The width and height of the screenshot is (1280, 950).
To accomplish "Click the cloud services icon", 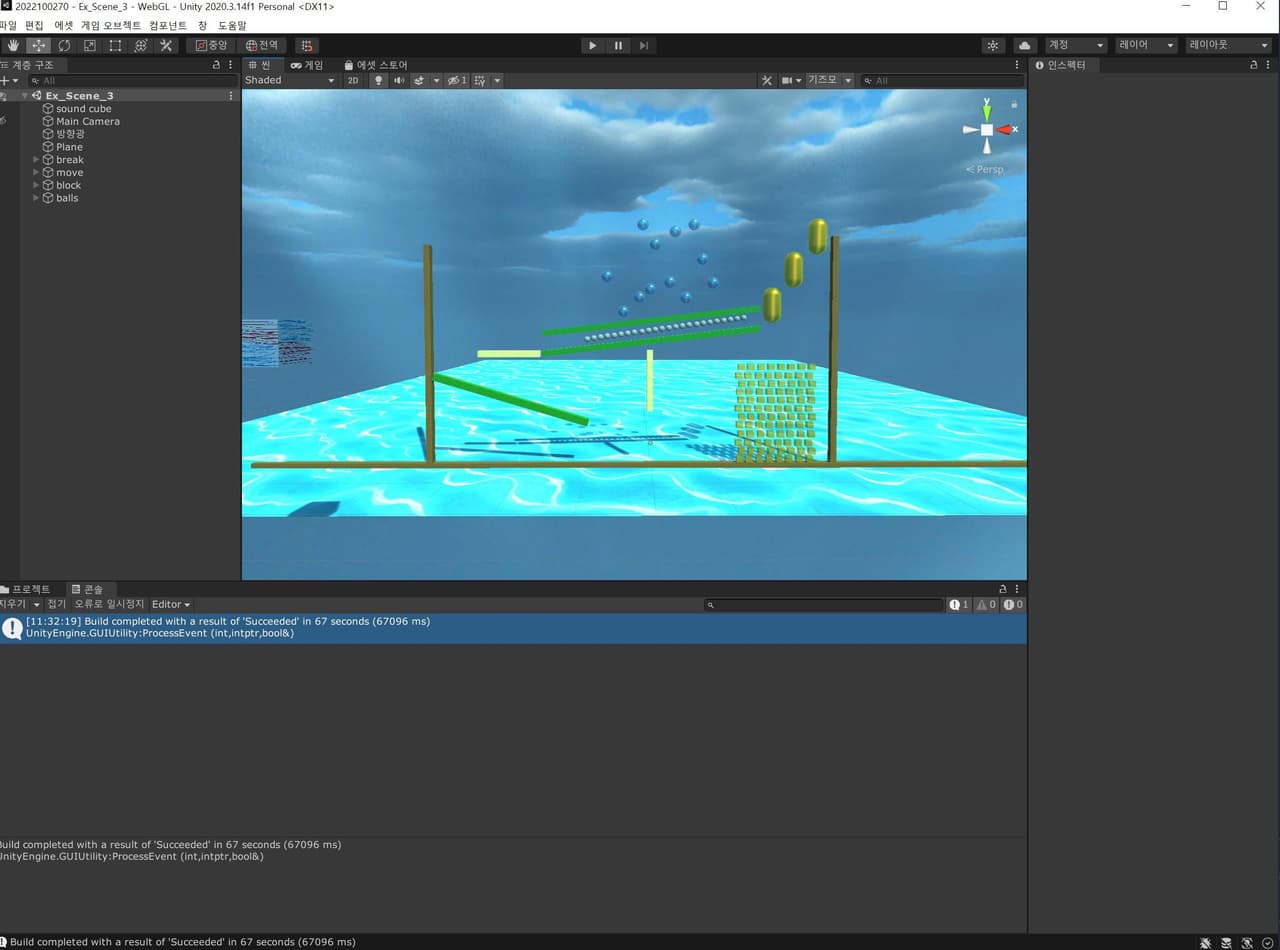I will [x=1025, y=45].
